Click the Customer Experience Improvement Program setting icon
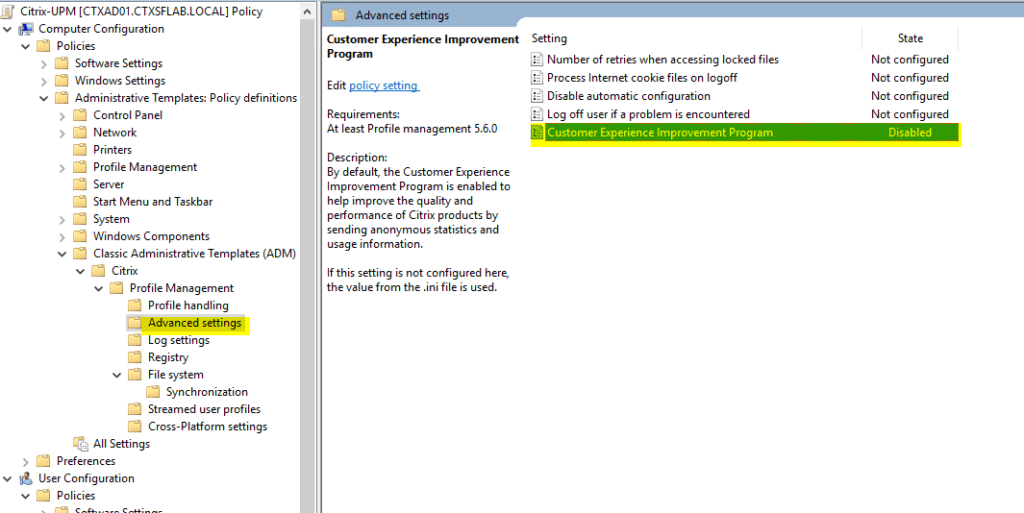Screen dimensions: 1024x513 tap(537, 133)
